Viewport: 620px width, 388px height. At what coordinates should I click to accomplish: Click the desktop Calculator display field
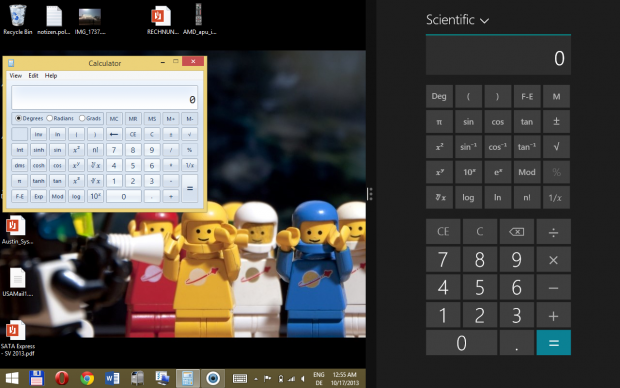pos(104,97)
